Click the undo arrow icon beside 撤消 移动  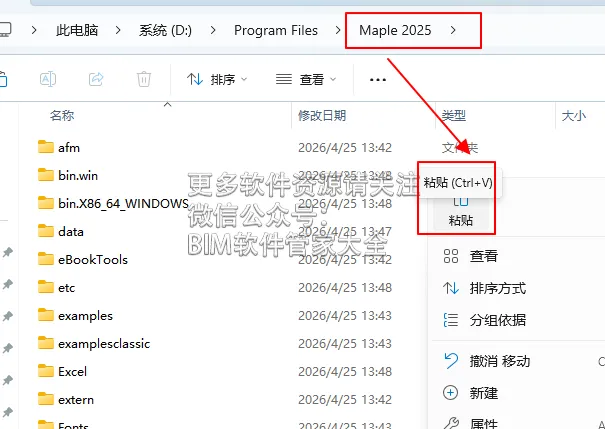click(451, 361)
